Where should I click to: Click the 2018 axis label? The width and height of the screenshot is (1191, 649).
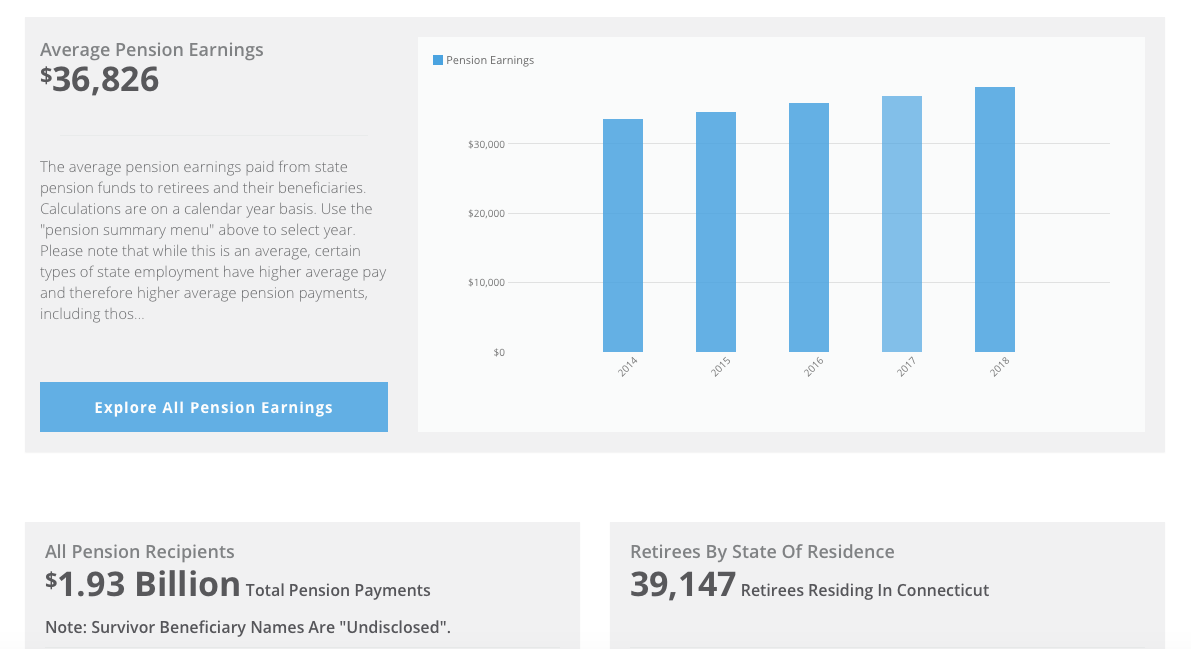click(995, 368)
